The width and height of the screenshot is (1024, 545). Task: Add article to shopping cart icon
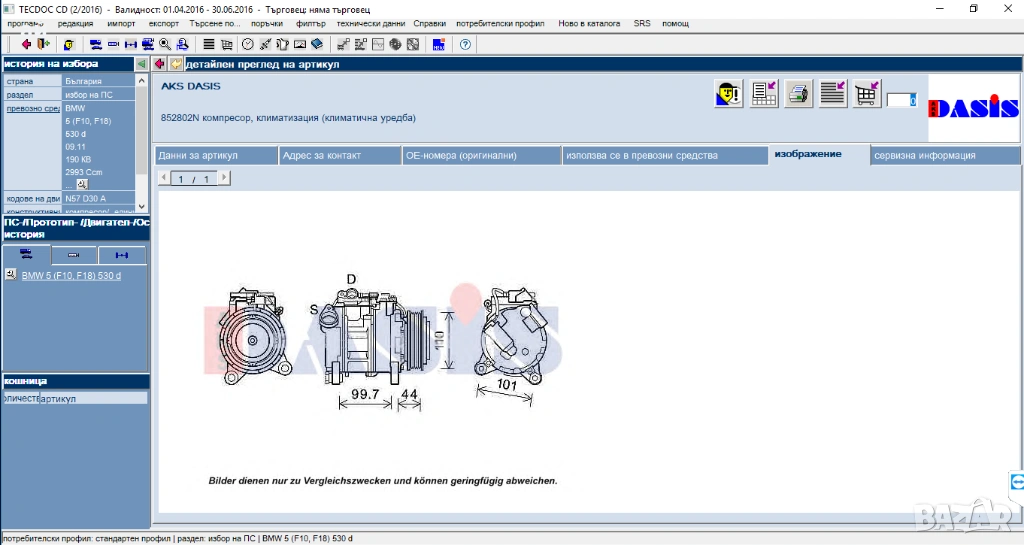[867, 93]
